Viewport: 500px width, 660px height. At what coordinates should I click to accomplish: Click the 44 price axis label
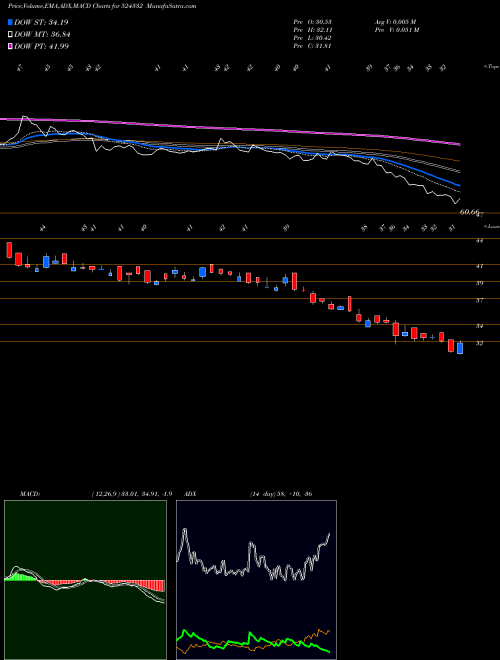tap(479, 241)
